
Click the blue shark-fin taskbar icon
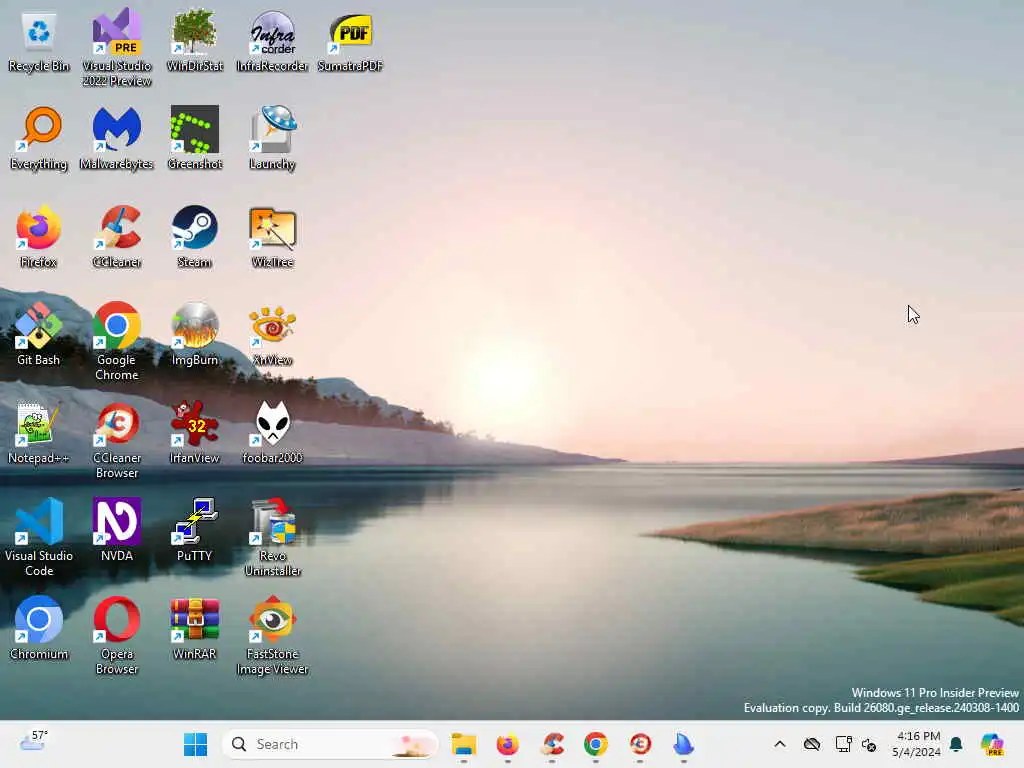684,744
